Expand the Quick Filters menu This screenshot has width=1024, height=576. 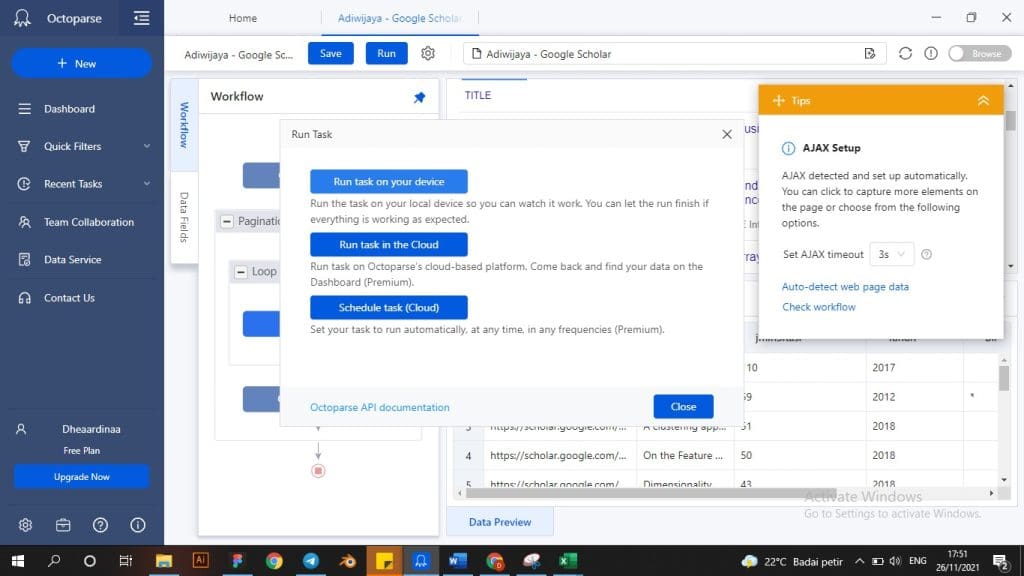(147, 147)
